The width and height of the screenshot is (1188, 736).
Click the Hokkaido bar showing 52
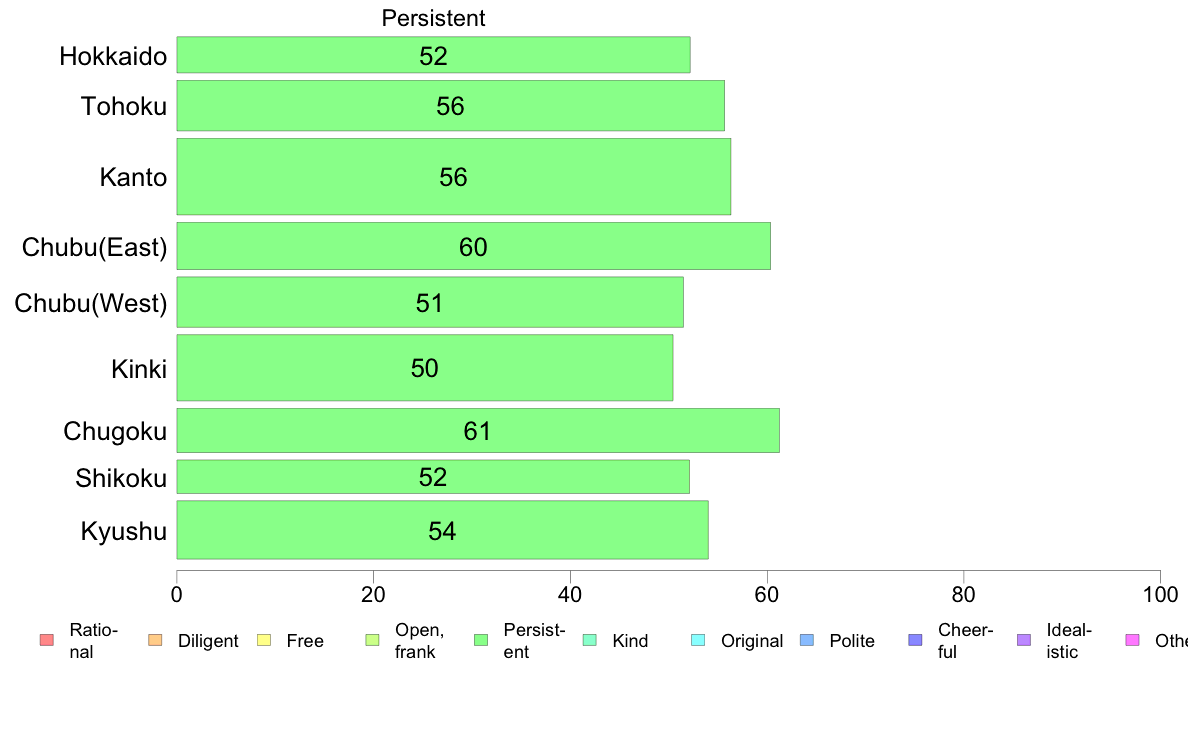coord(433,55)
